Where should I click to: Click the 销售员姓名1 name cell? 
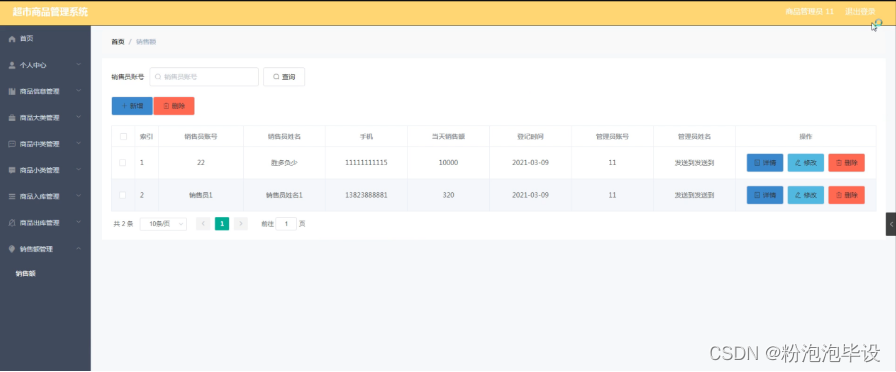click(284, 195)
